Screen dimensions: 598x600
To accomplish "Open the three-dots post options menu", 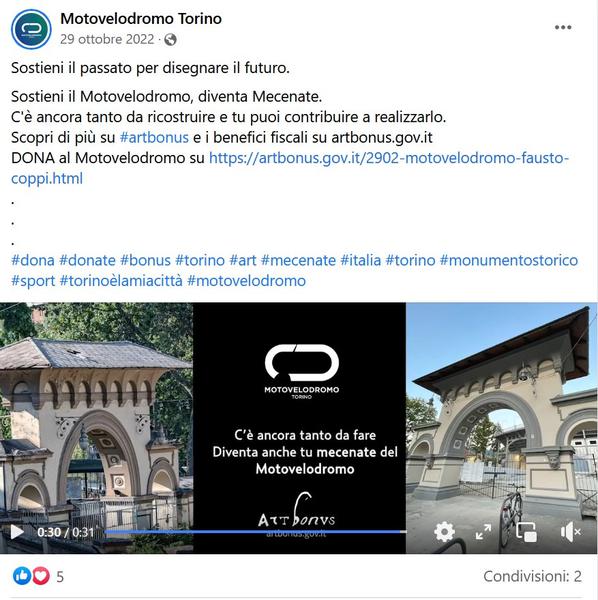I will click(x=563, y=27).
